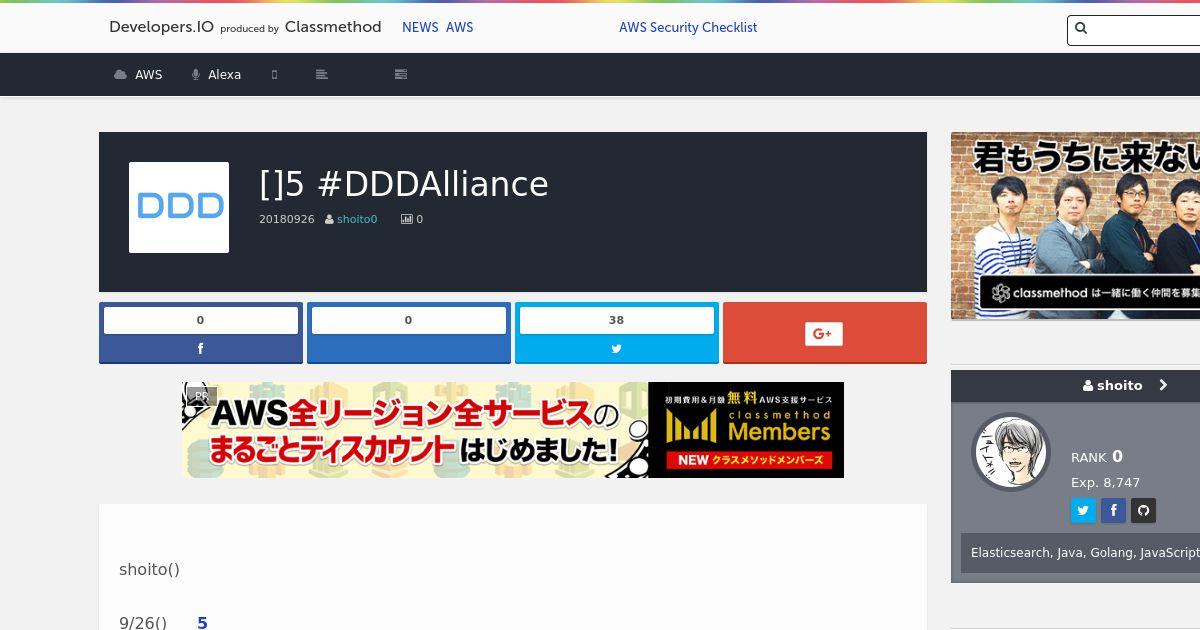The image size is (1200, 630).
Task: Open the Developers.IO home logo
Action: [245, 27]
